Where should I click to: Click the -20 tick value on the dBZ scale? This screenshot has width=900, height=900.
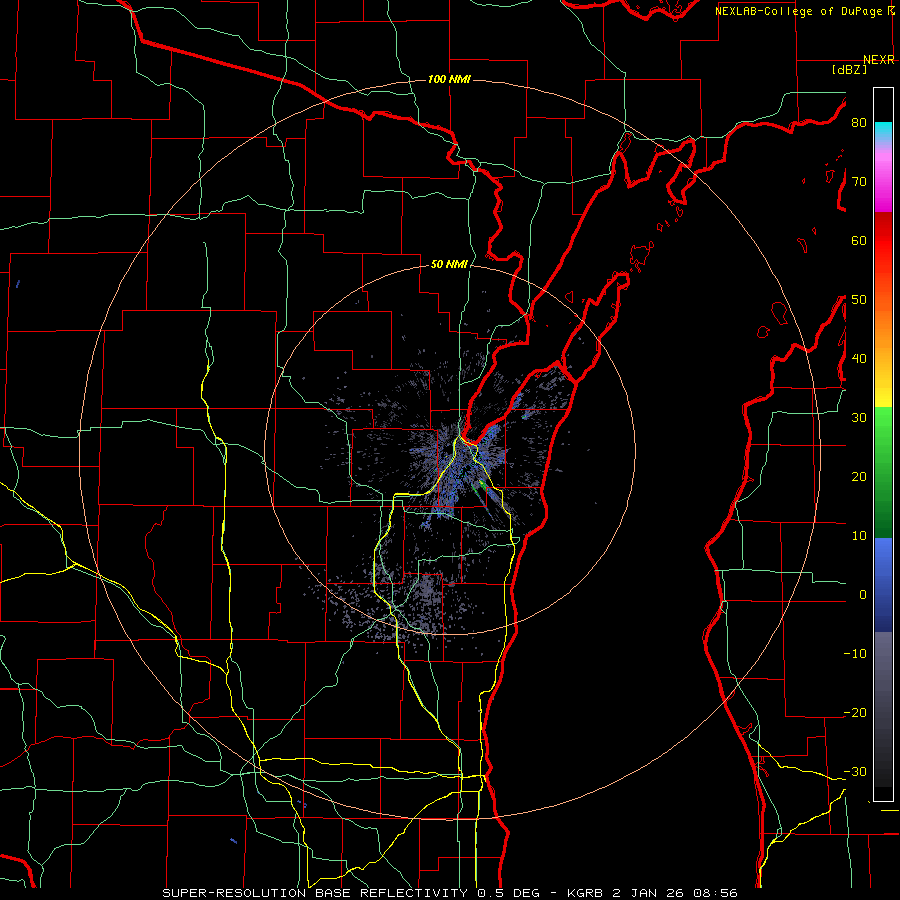click(x=855, y=712)
